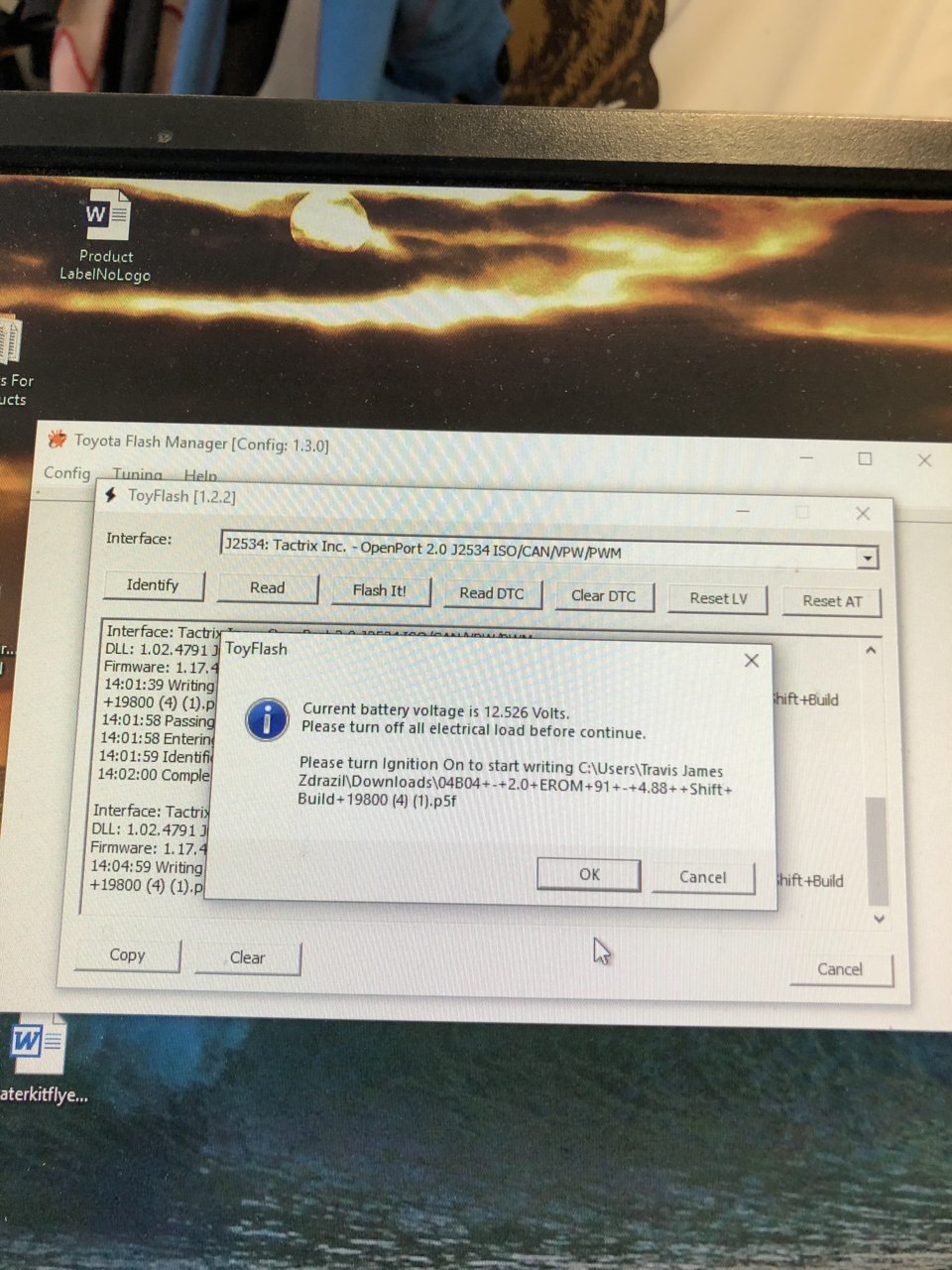
Task: Minimize the ToyFlash 1.2.2 window
Action: pos(744,510)
